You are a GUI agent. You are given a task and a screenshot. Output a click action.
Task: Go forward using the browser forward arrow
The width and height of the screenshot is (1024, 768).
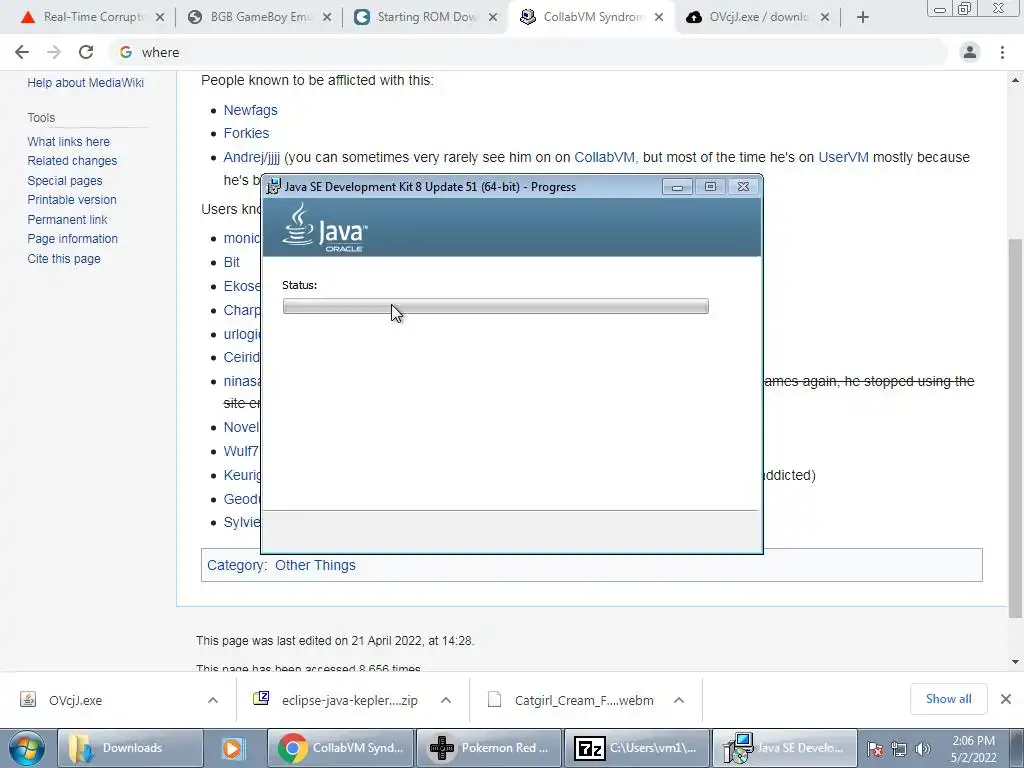point(54,52)
